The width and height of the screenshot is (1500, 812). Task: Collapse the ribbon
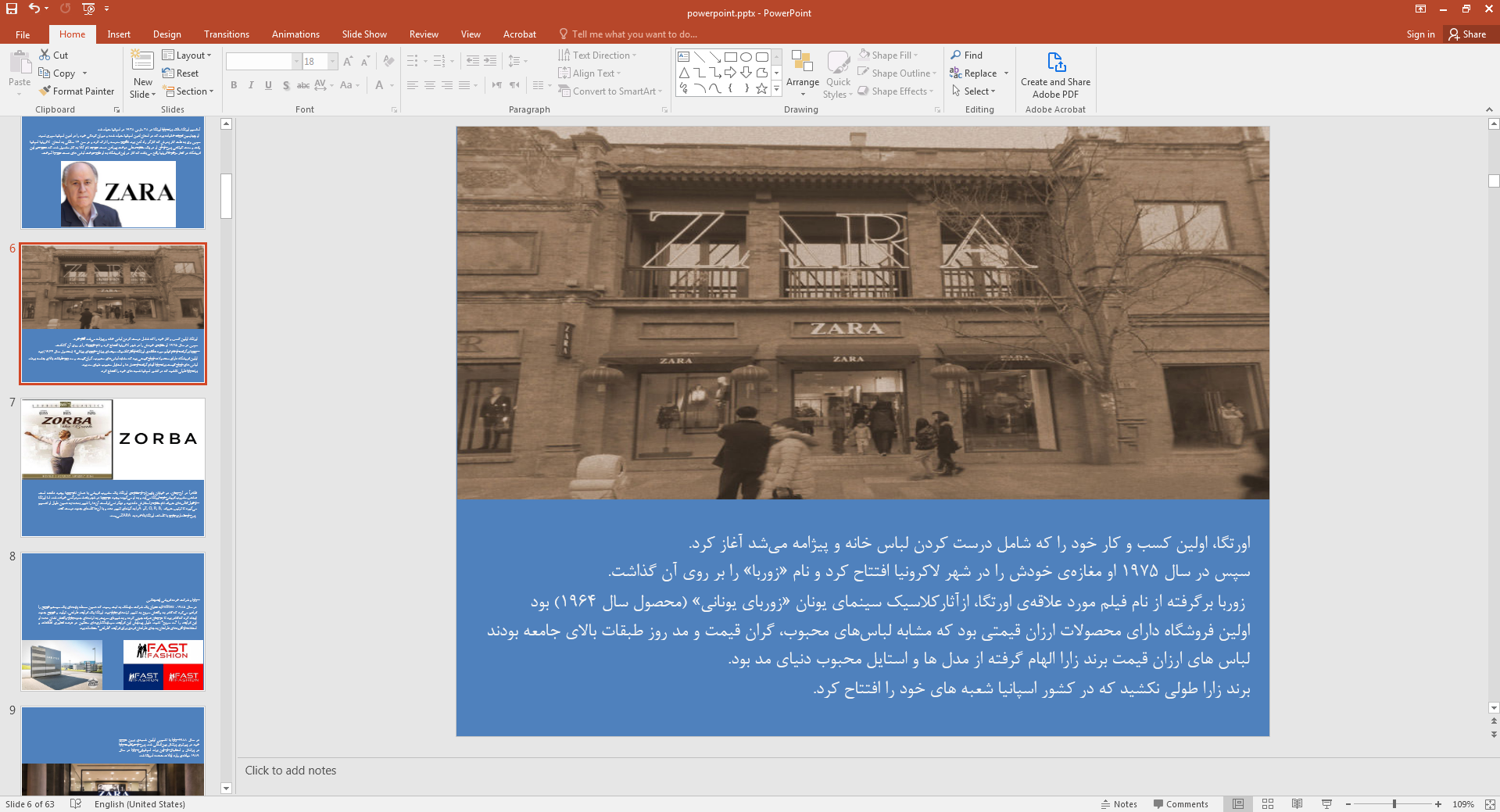click(1489, 109)
